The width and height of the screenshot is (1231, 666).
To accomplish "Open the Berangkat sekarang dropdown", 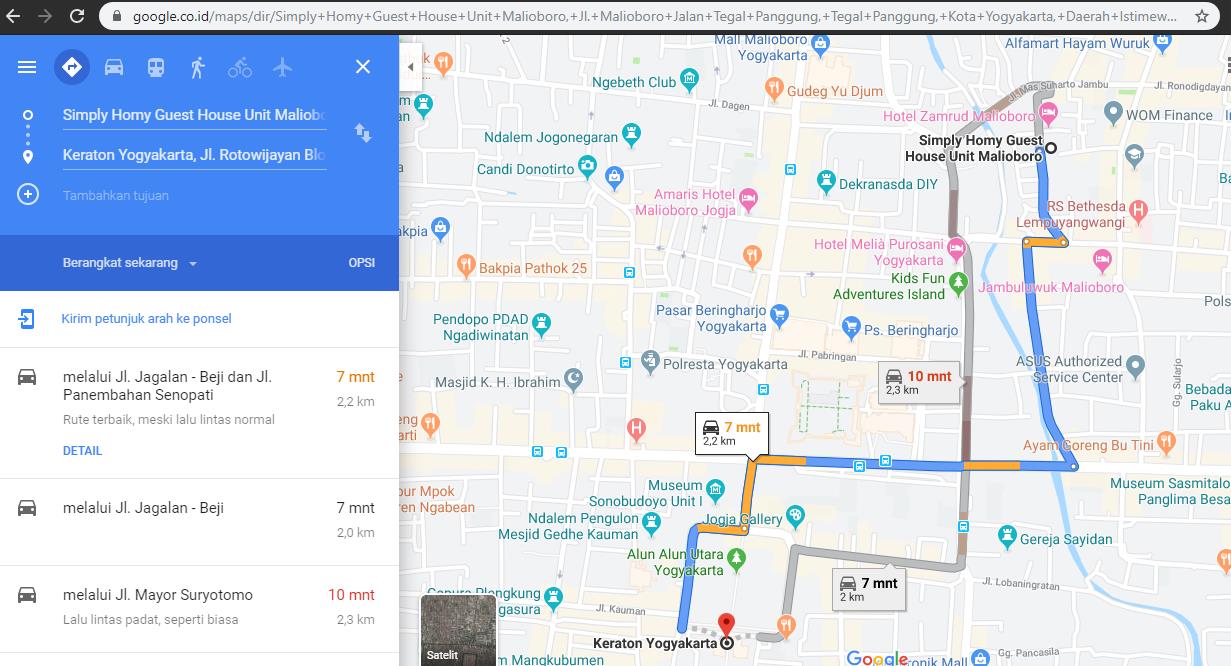I will click(130, 263).
